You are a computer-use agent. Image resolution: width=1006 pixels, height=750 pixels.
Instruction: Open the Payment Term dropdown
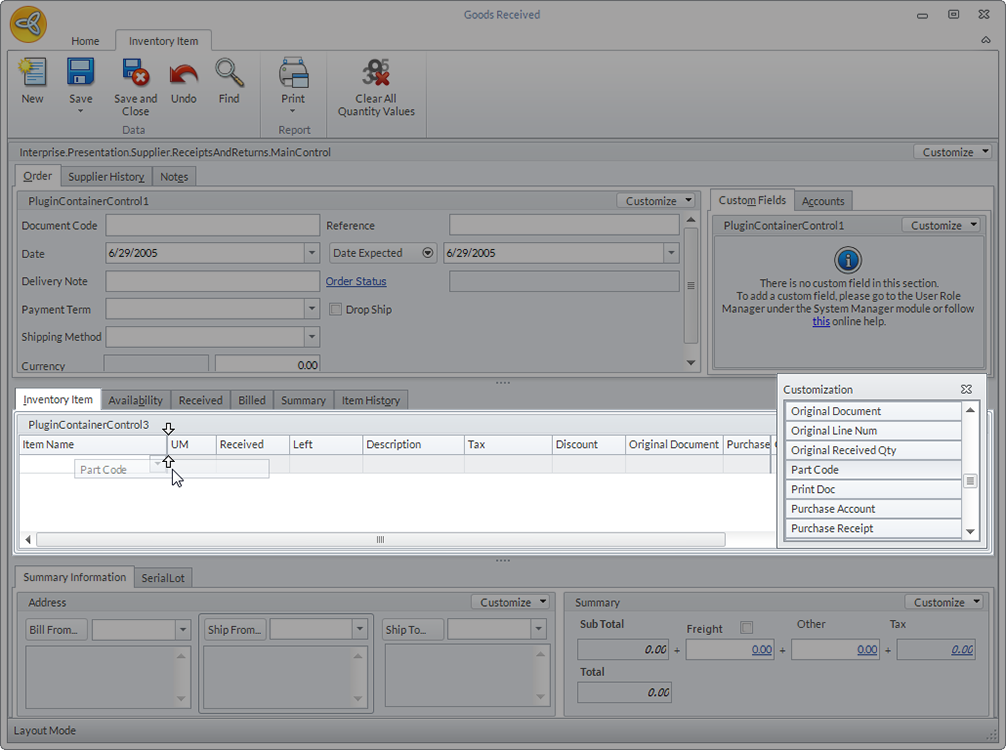pos(312,309)
